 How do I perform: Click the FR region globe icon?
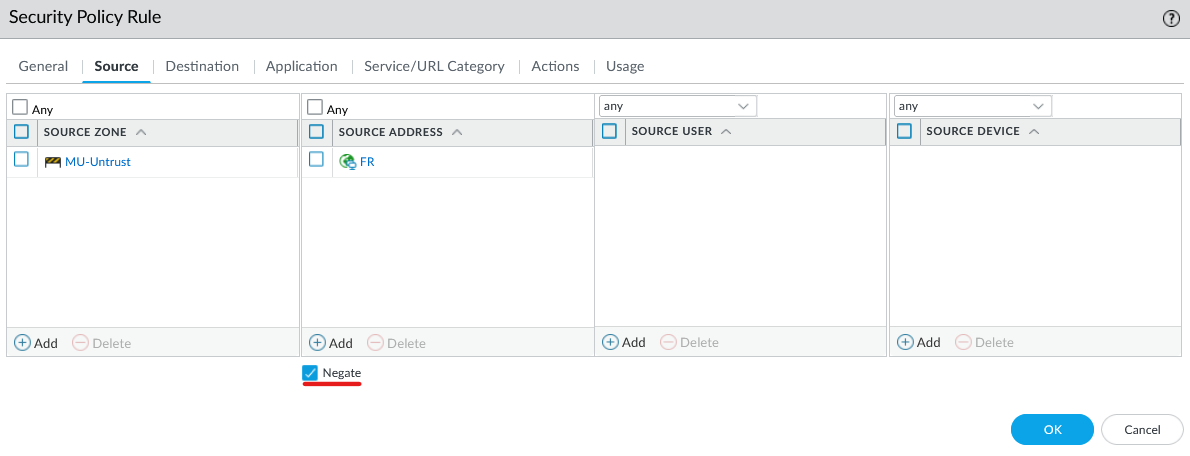point(348,161)
